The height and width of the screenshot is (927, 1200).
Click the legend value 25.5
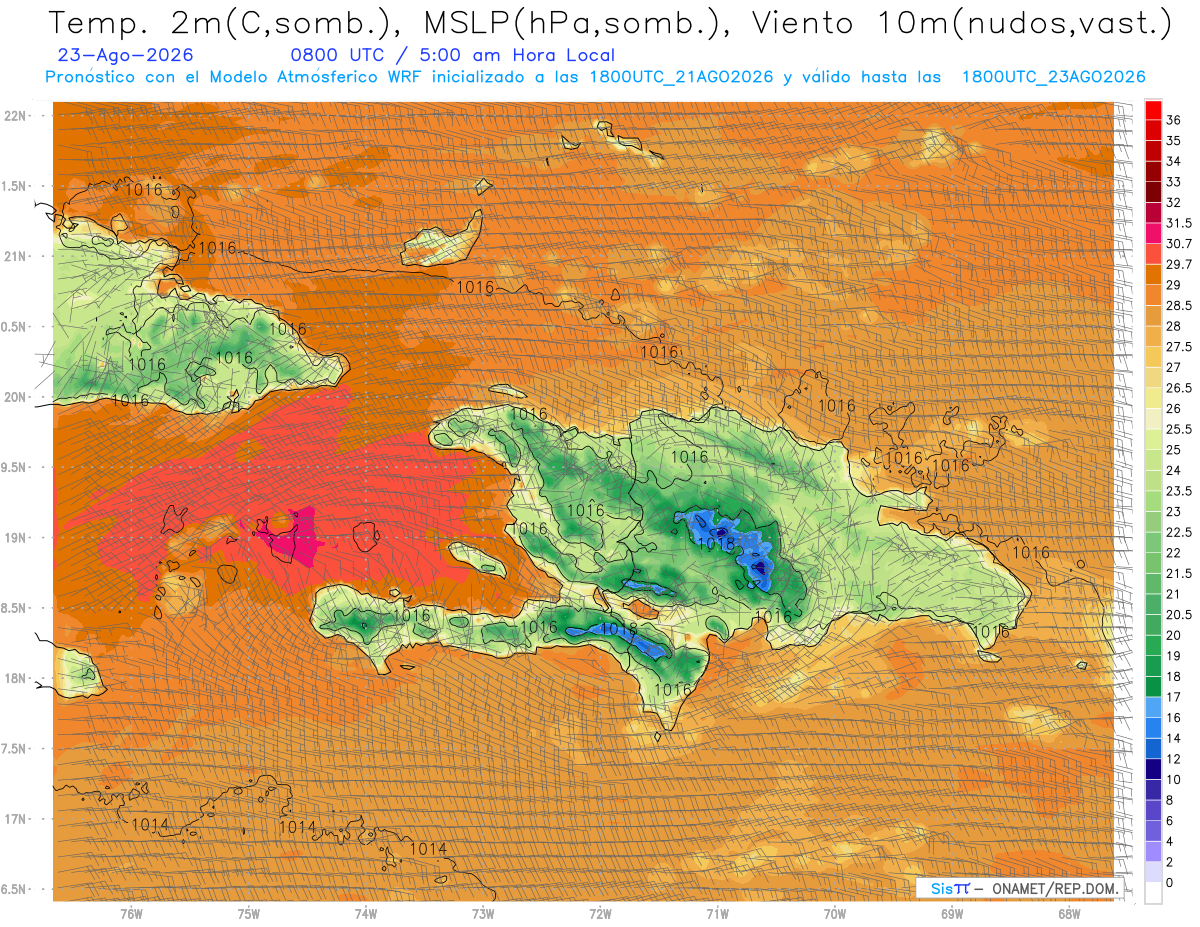[1179, 429]
